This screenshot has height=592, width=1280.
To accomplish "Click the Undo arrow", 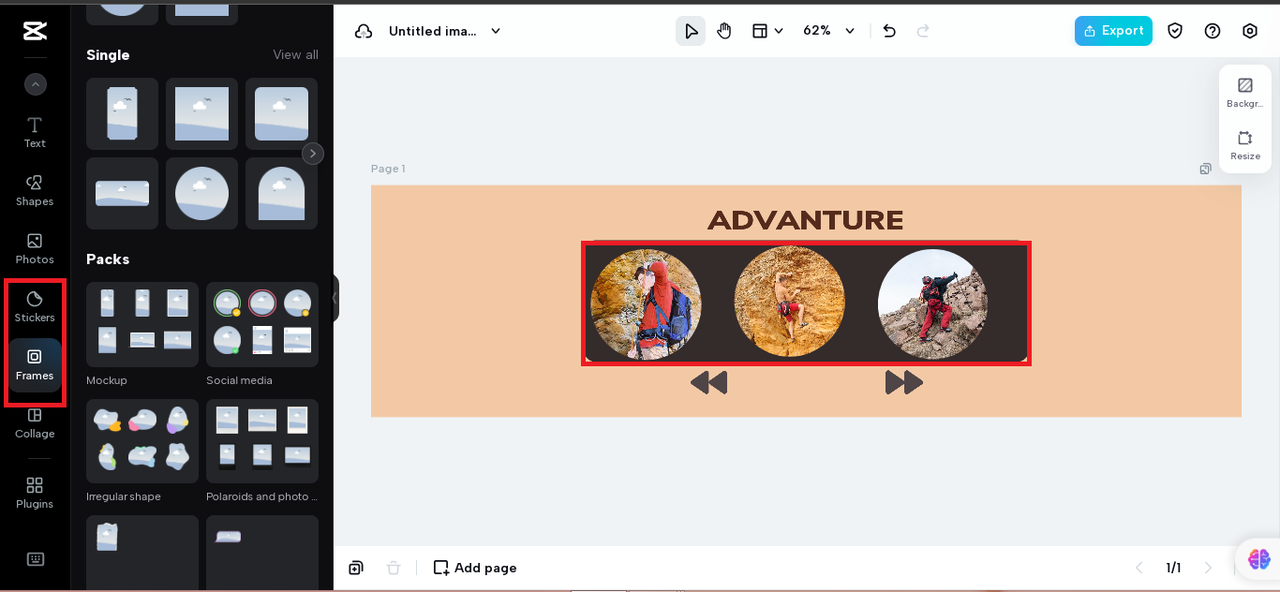I will tap(889, 31).
